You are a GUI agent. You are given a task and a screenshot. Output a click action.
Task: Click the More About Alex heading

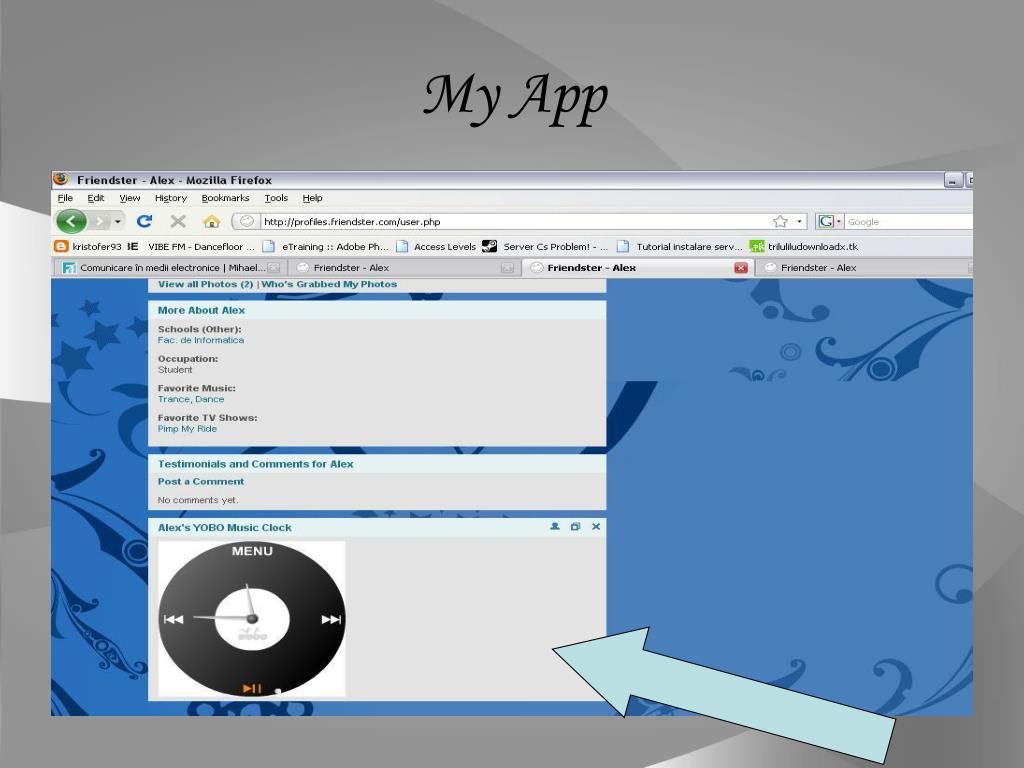[201, 310]
